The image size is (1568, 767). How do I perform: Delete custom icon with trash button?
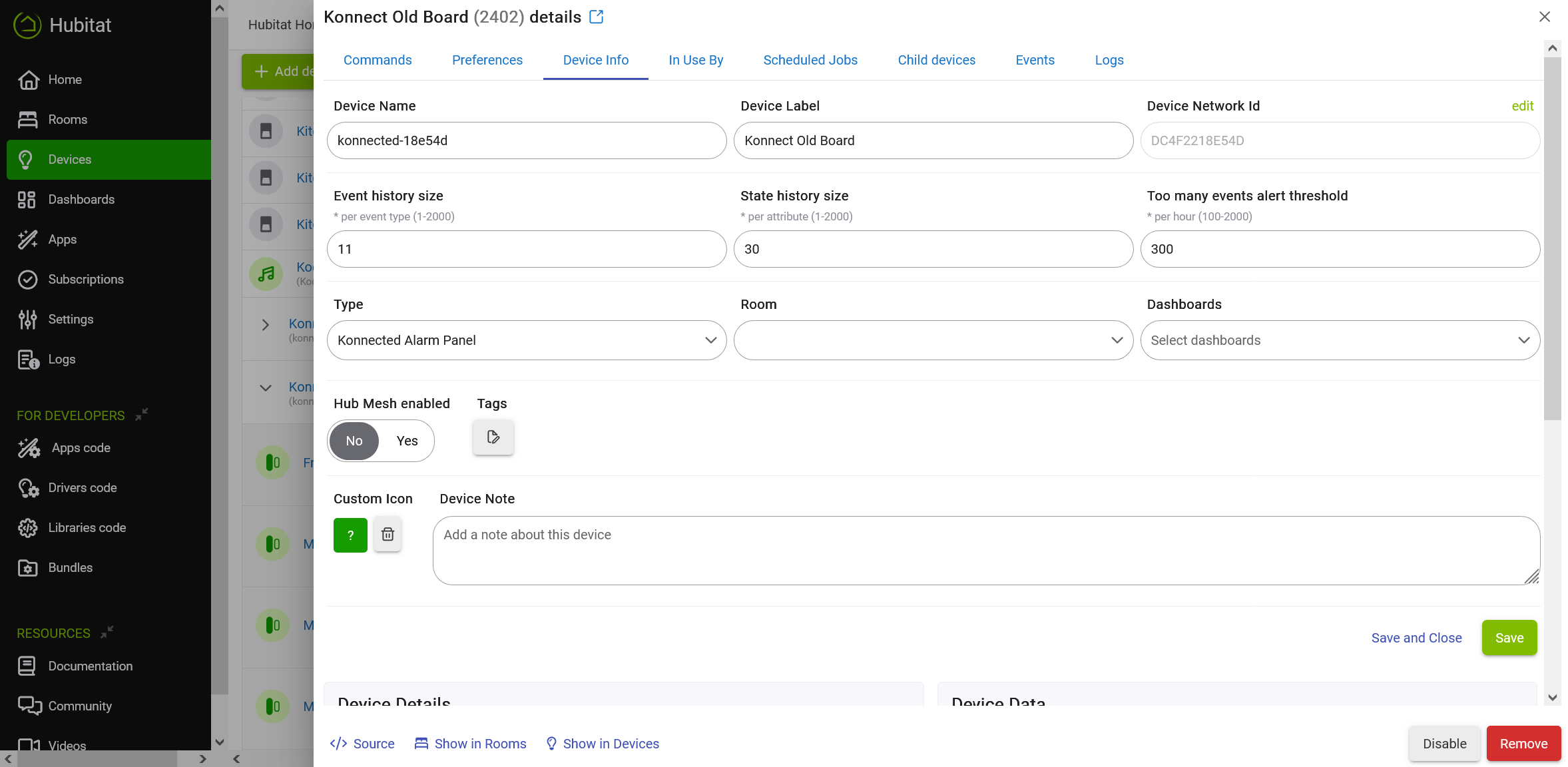point(388,535)
